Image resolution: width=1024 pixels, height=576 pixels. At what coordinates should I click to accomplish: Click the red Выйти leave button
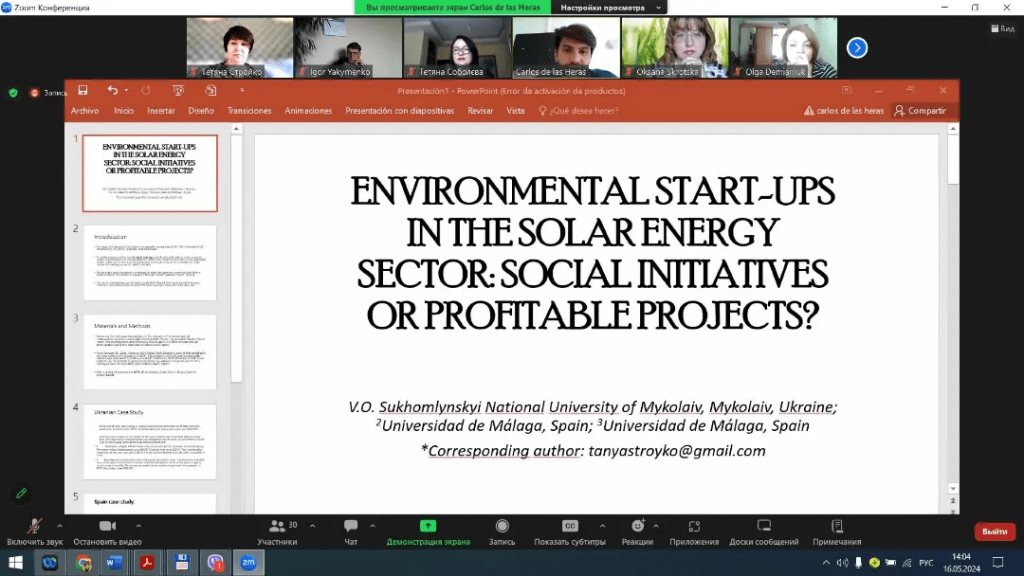(994, 532)
